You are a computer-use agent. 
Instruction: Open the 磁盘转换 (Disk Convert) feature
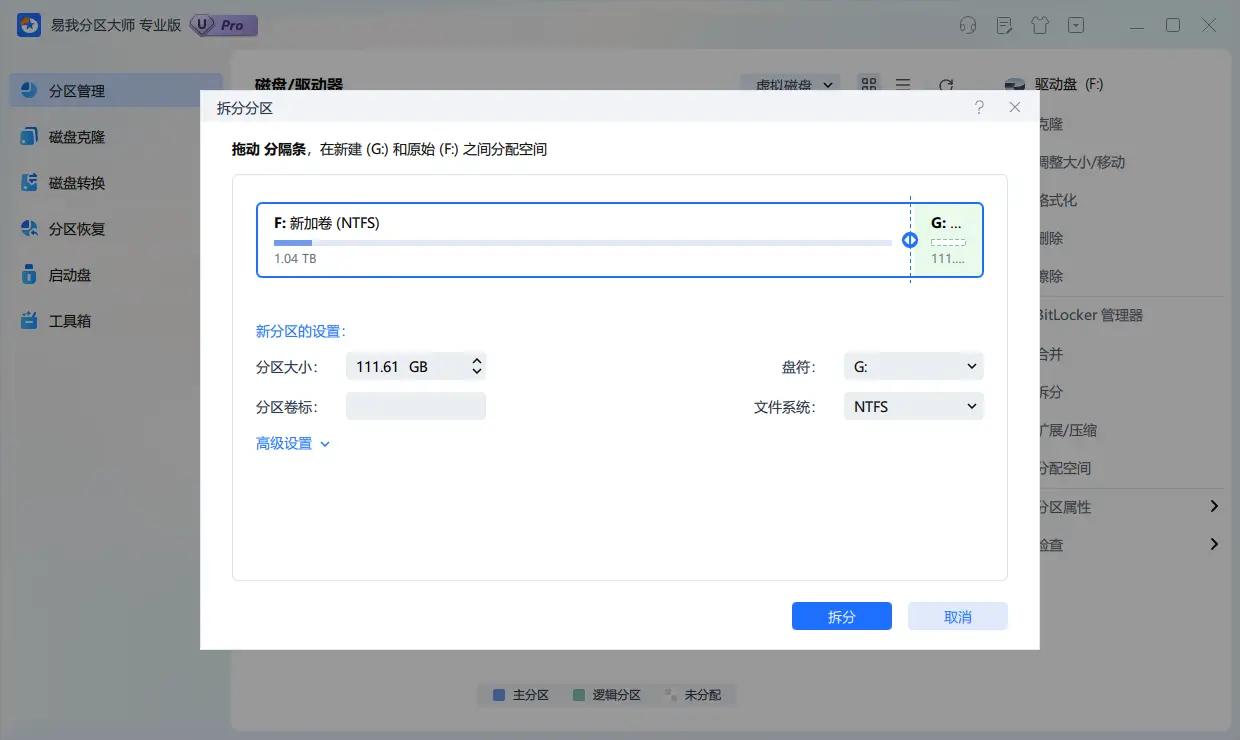(x=78, y=182)
